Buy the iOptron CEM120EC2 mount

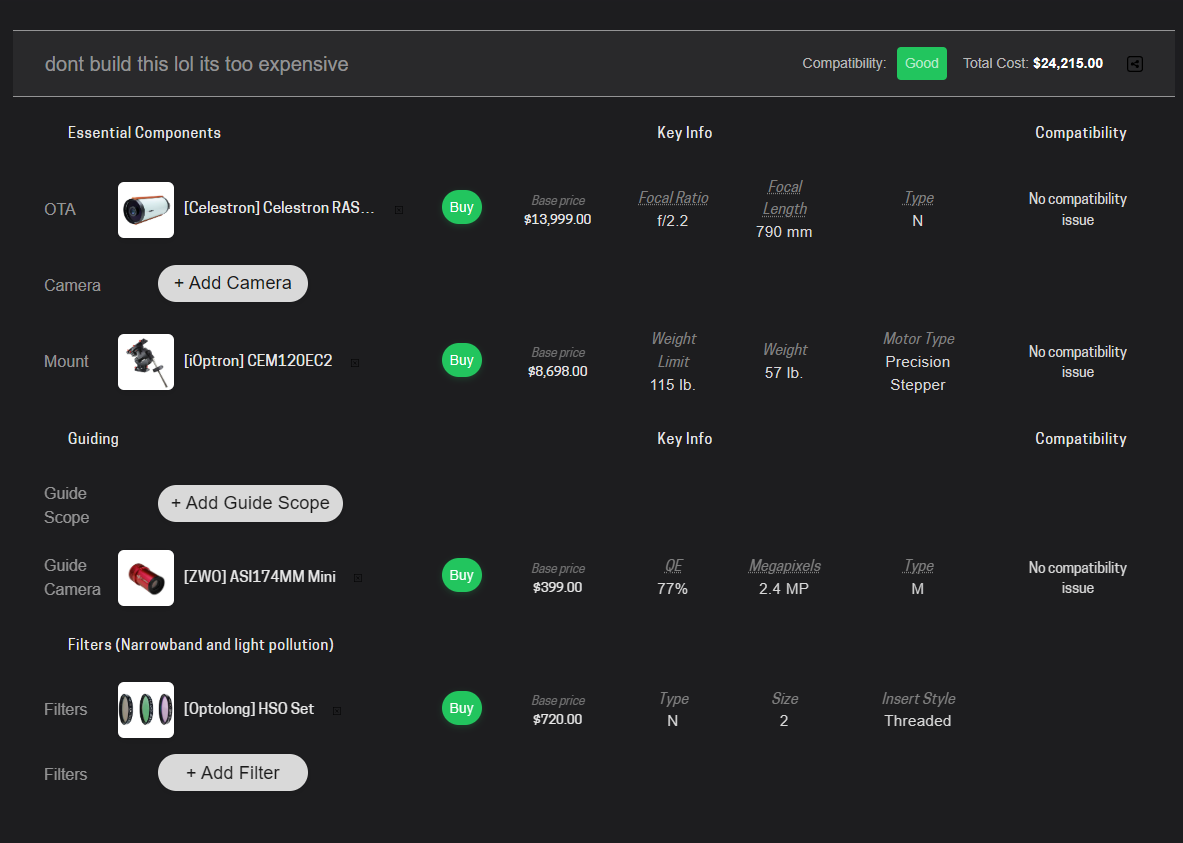point(461,360)
